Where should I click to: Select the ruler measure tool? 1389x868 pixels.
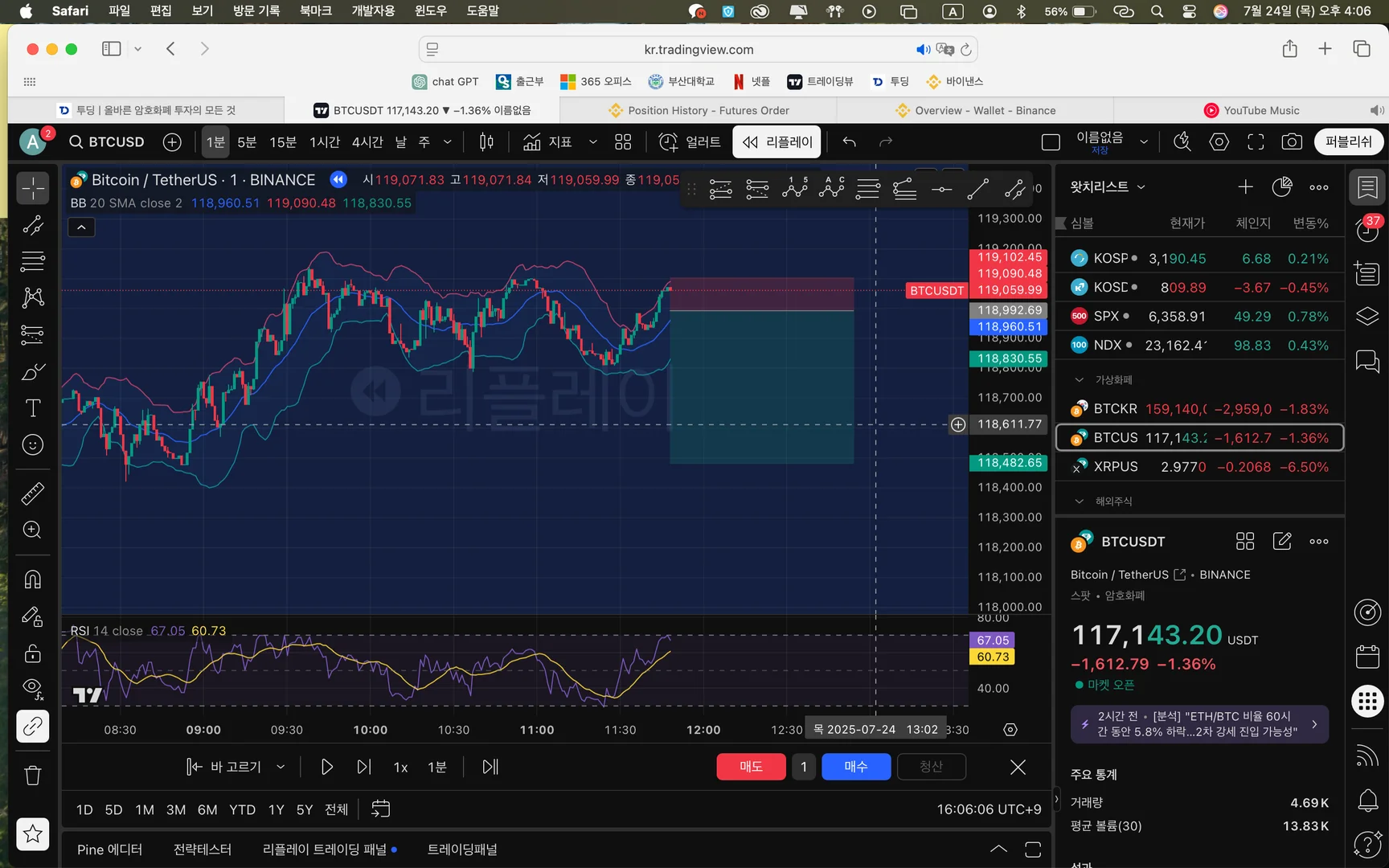click(33, 493)
